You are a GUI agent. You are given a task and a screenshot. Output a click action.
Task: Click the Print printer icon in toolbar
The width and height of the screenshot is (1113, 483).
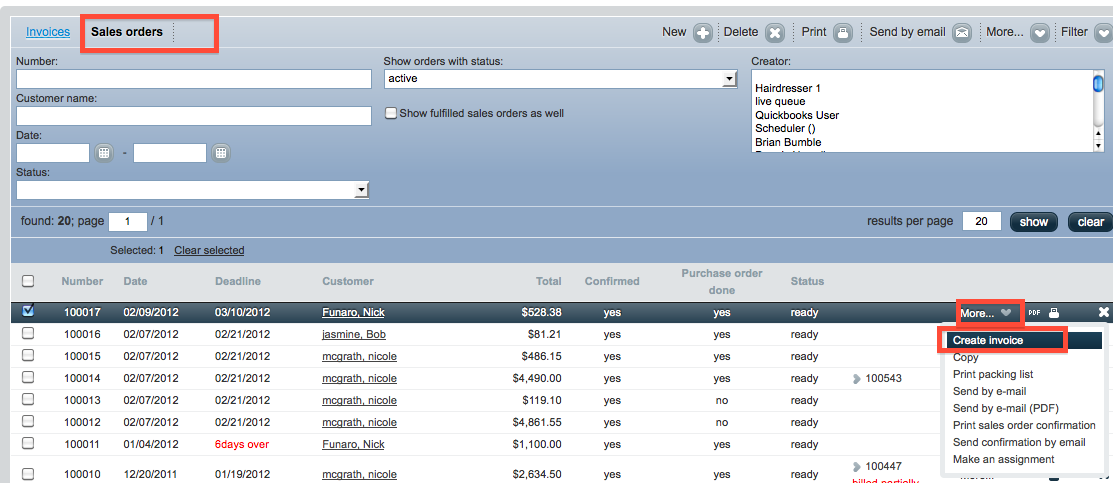pyautogui.click(x=842, y=33)
